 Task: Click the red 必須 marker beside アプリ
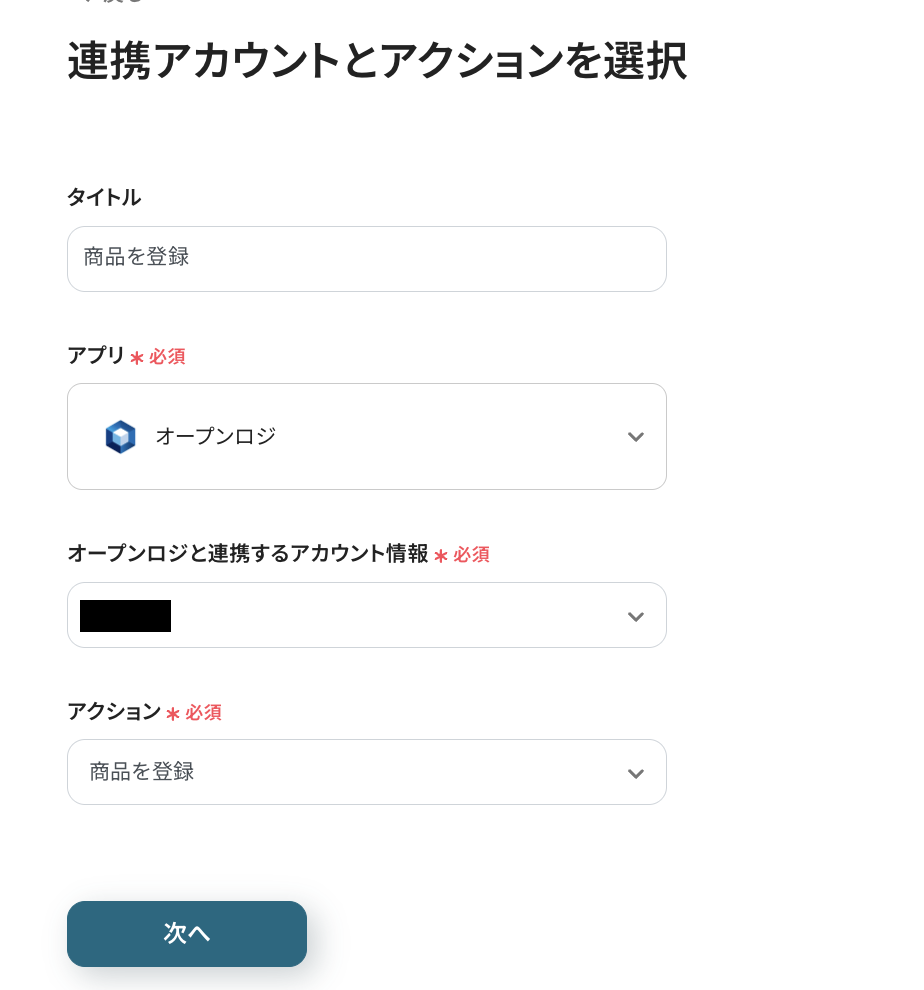point(166,357)
